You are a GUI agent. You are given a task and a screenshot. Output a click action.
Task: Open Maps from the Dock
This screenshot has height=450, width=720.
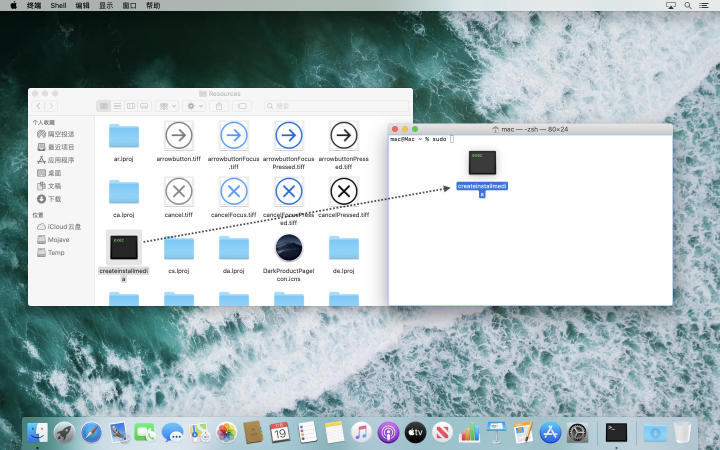click(x=199, y=433)
